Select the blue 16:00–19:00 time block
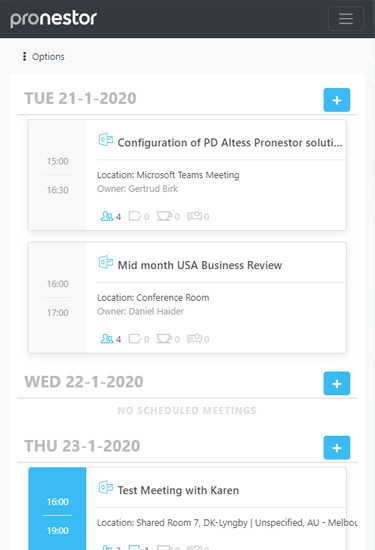375x550 pixels. [x=58, y=509]
